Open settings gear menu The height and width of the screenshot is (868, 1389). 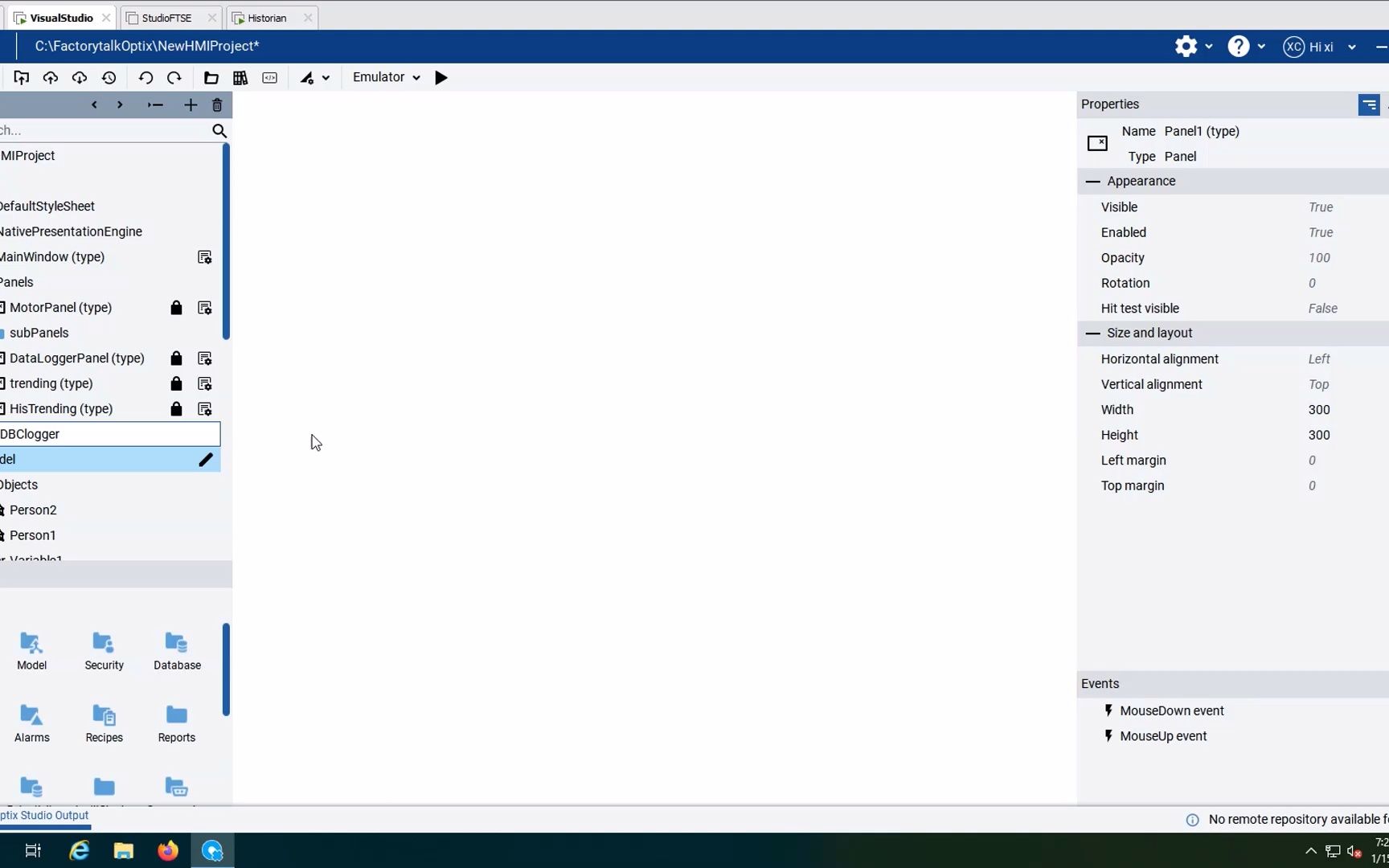(1193, 47)
